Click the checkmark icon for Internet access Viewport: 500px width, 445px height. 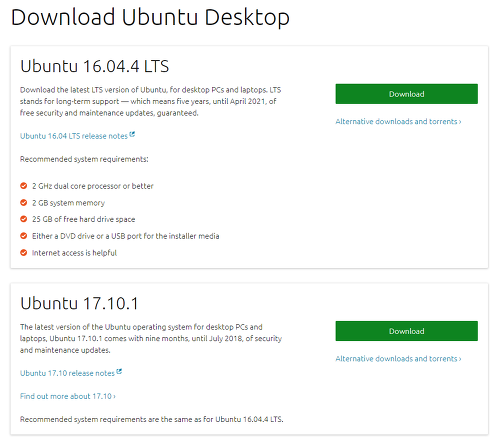[24, 252]
